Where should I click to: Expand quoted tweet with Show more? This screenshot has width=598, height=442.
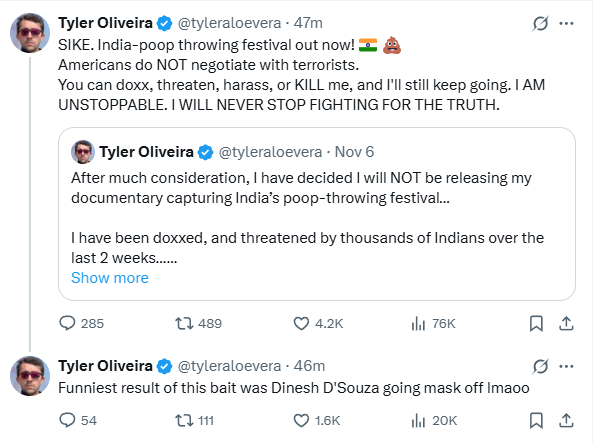point(110,278)
